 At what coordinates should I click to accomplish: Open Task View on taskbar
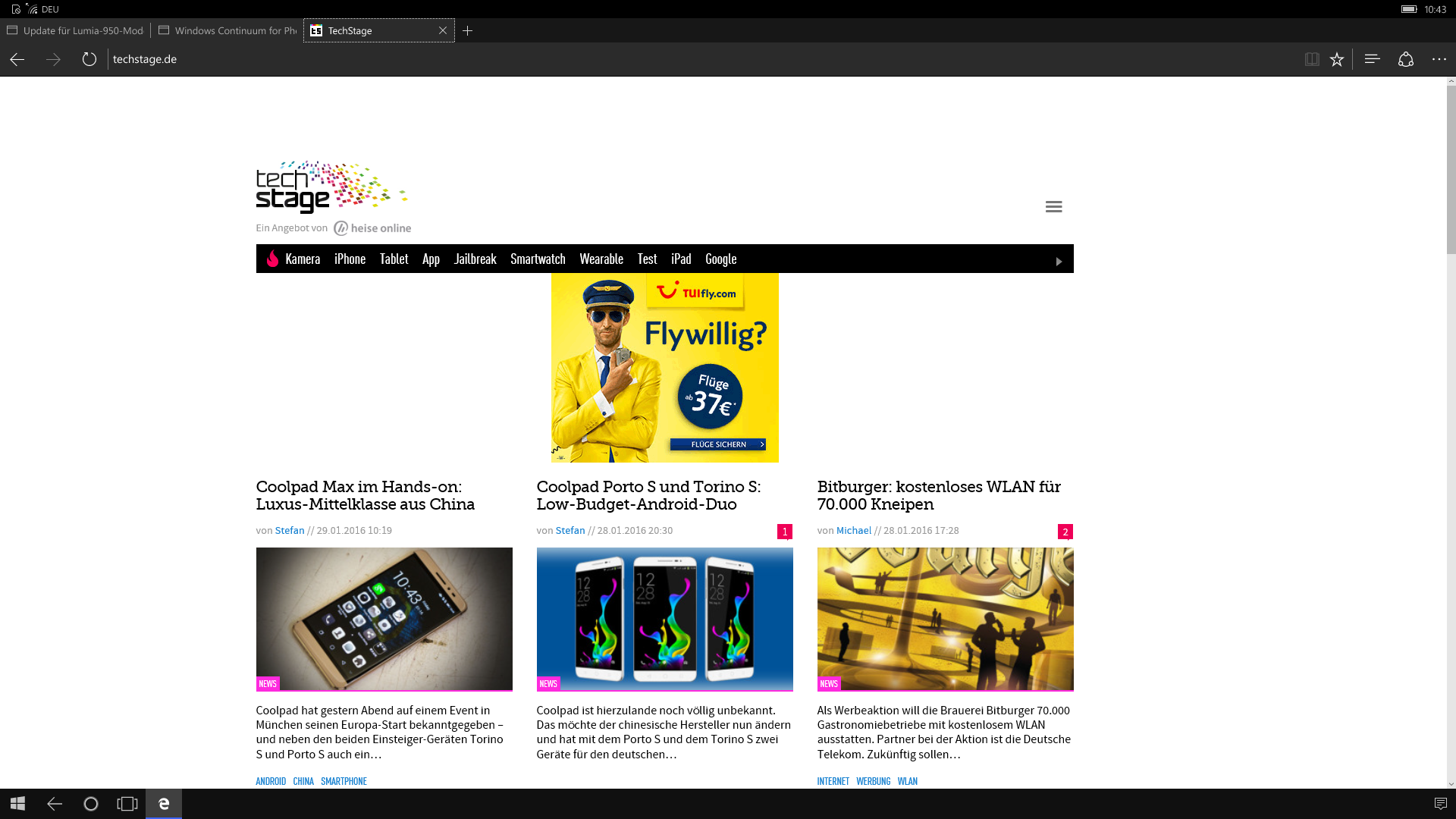(x=127, y=804)
